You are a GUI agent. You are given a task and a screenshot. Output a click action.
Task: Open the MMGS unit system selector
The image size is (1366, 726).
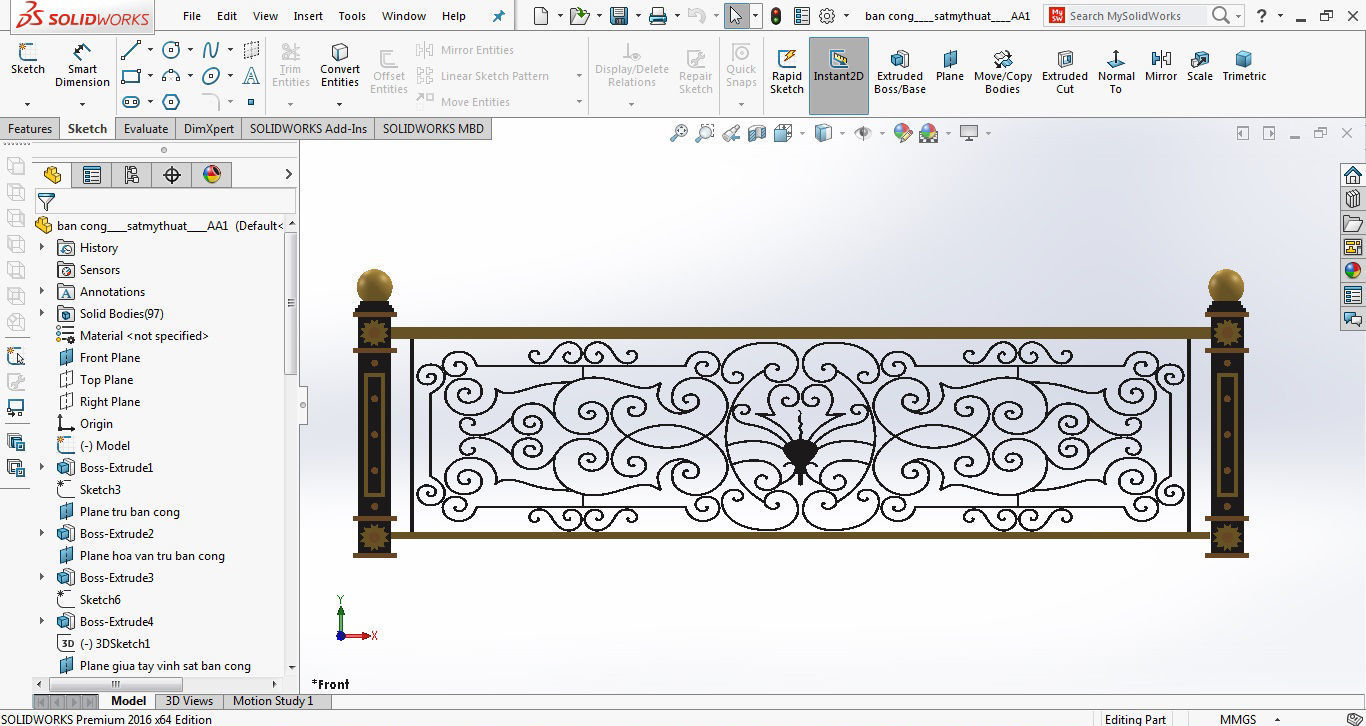(x=1238, y=719)
